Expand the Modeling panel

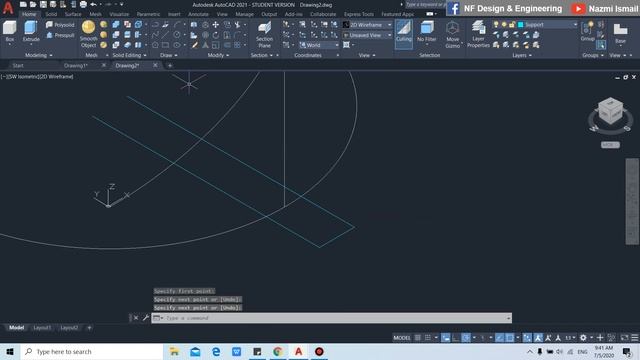tap(39, 55)
